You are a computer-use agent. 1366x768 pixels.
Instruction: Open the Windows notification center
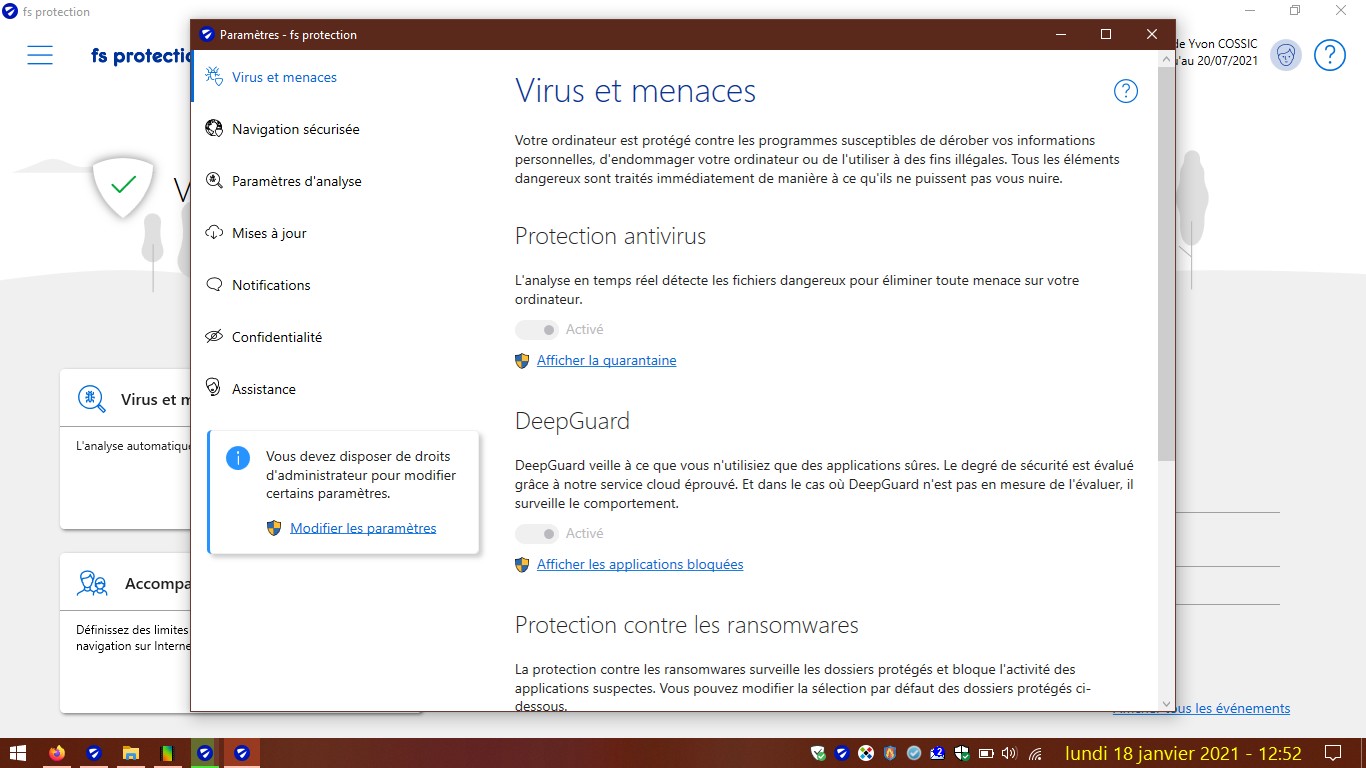(x=1332, y=753)
